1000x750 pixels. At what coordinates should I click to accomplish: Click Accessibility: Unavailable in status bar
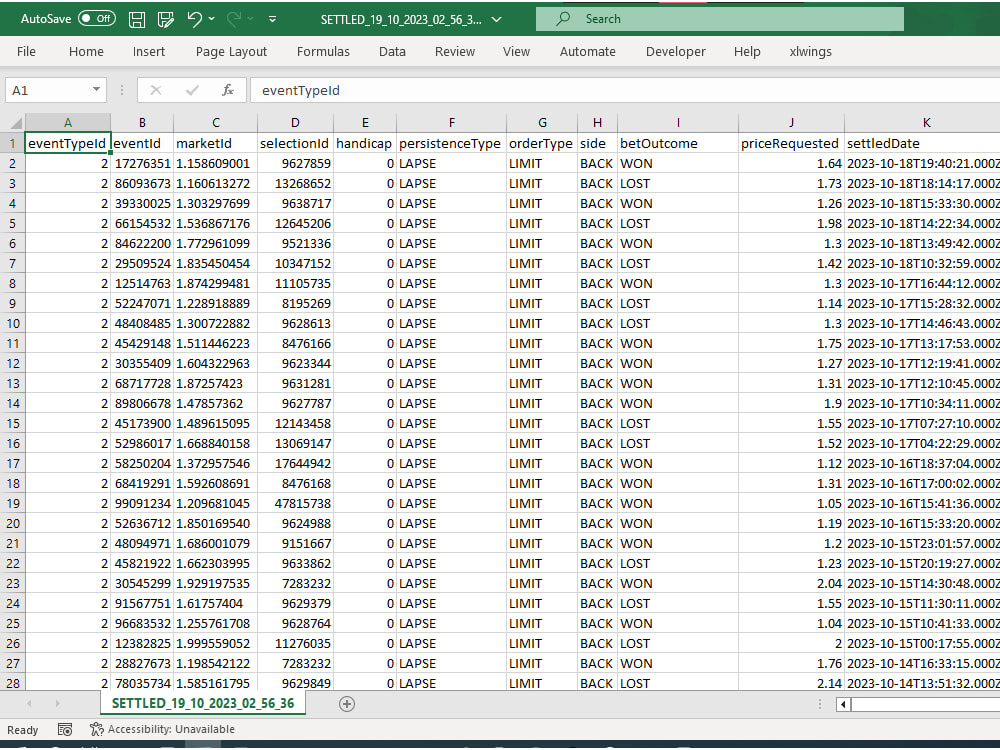coord(163,729)
